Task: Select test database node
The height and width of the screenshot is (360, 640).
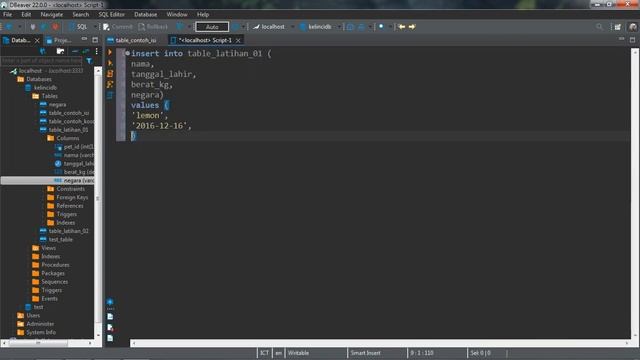Action: pos(34,307)
